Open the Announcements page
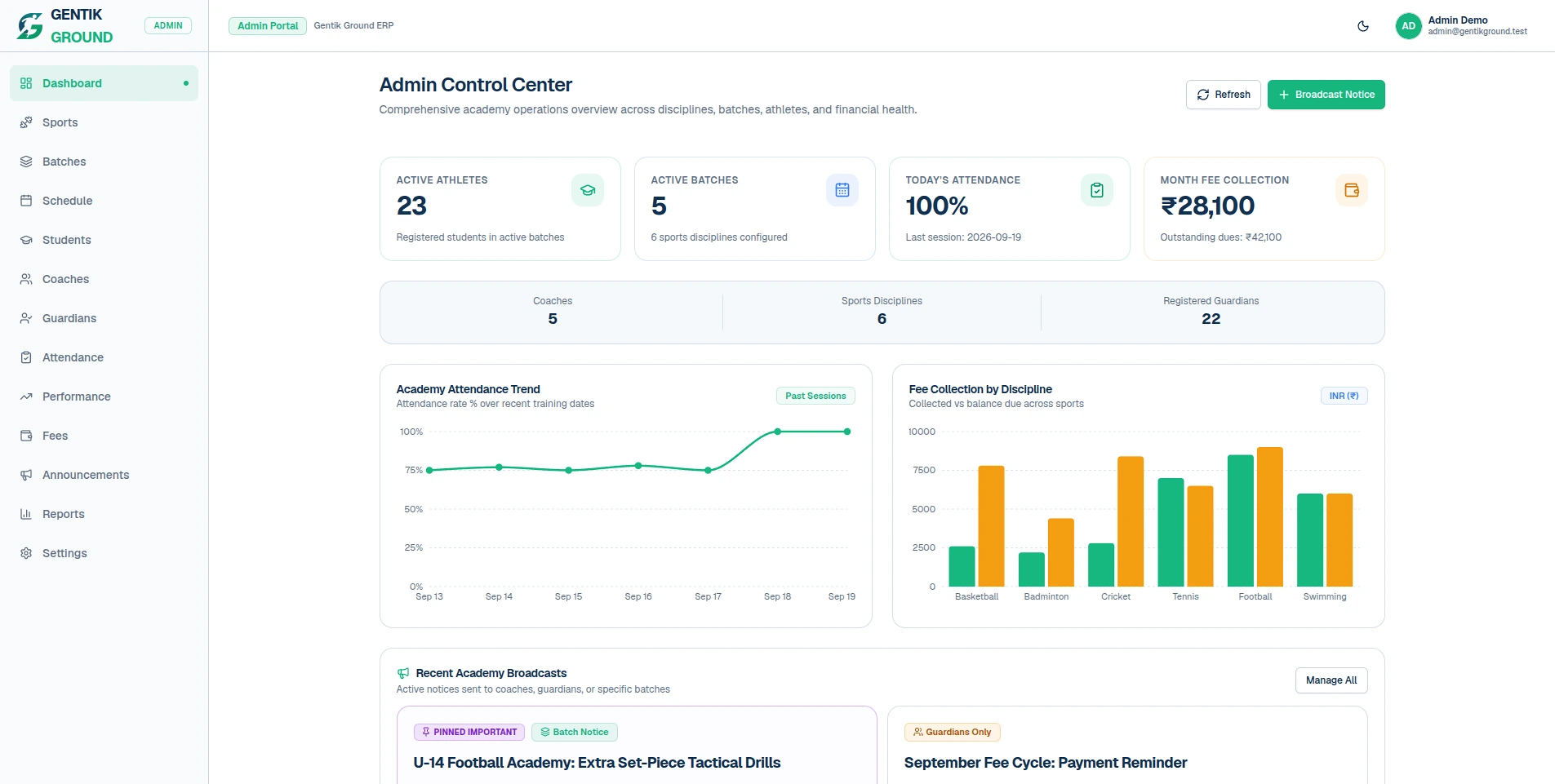Viewport: 1555px width, 784px height. 104,475
